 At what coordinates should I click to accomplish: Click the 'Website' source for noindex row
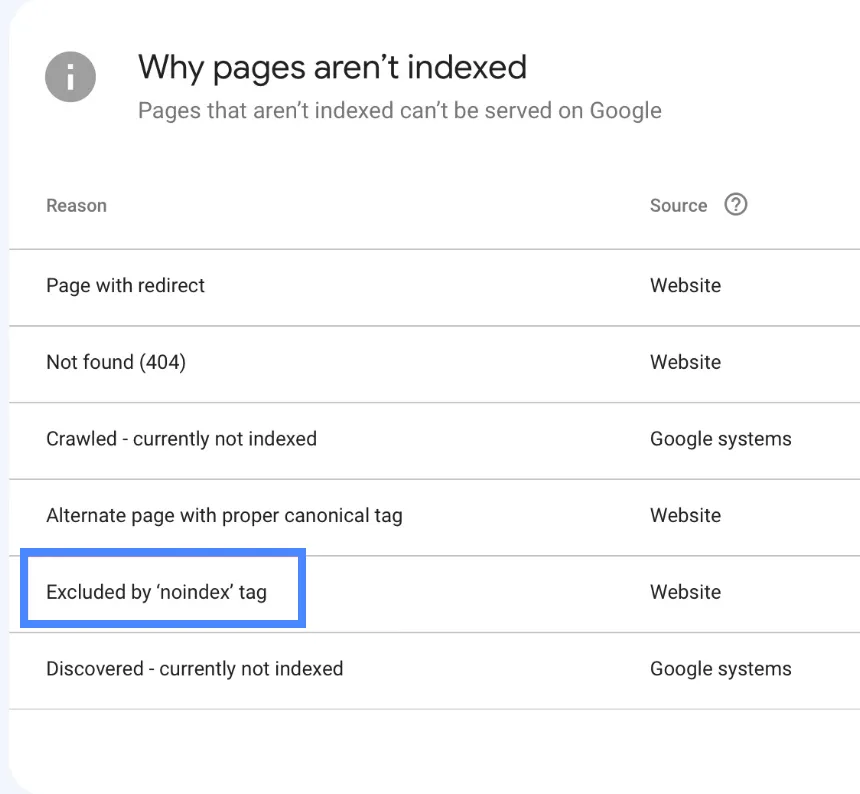685,592
